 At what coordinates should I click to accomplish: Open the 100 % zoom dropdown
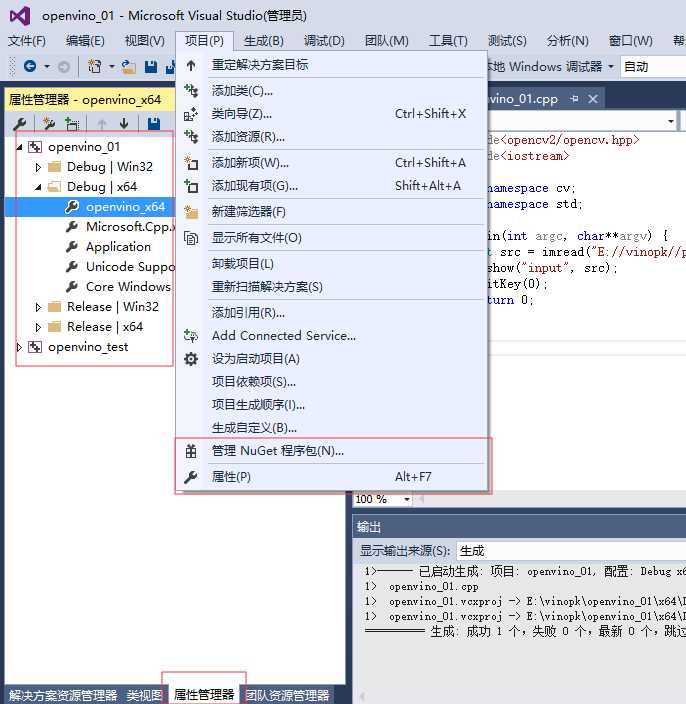(x=406, y=499)
